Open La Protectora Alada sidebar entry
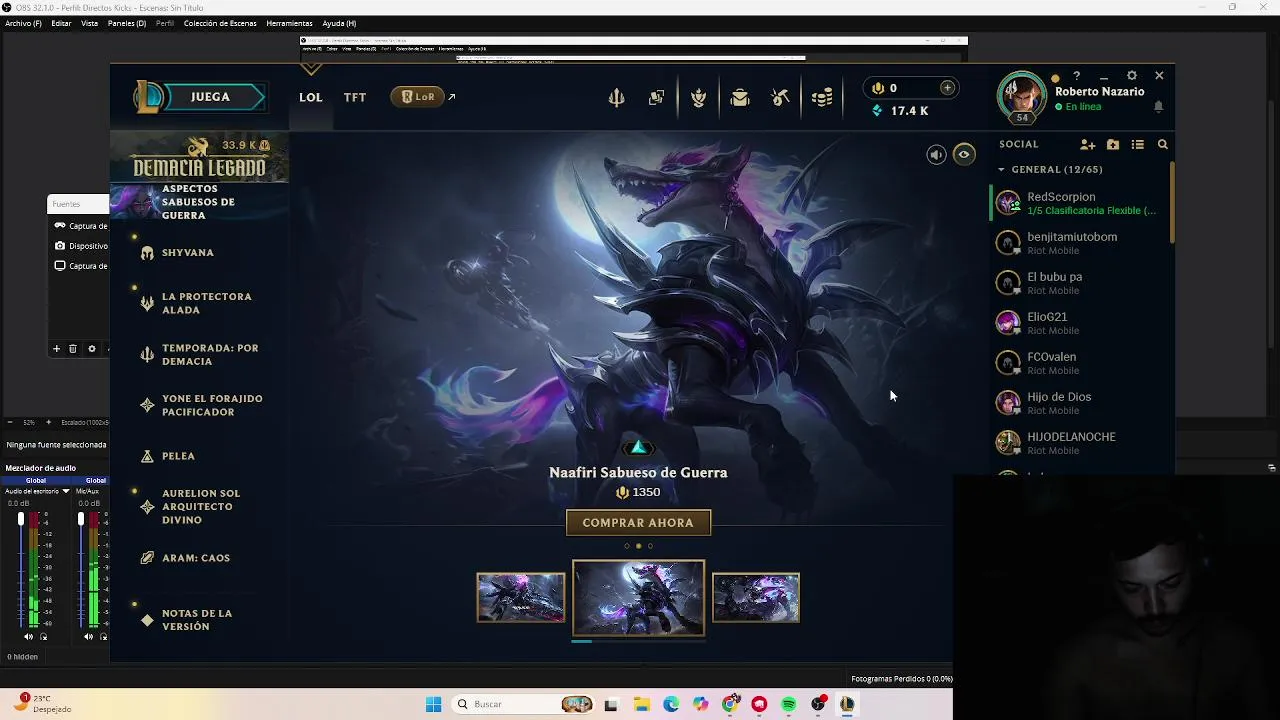Image resolution: width=1280 pixels, height=720 pixels. tap(207, 303)
